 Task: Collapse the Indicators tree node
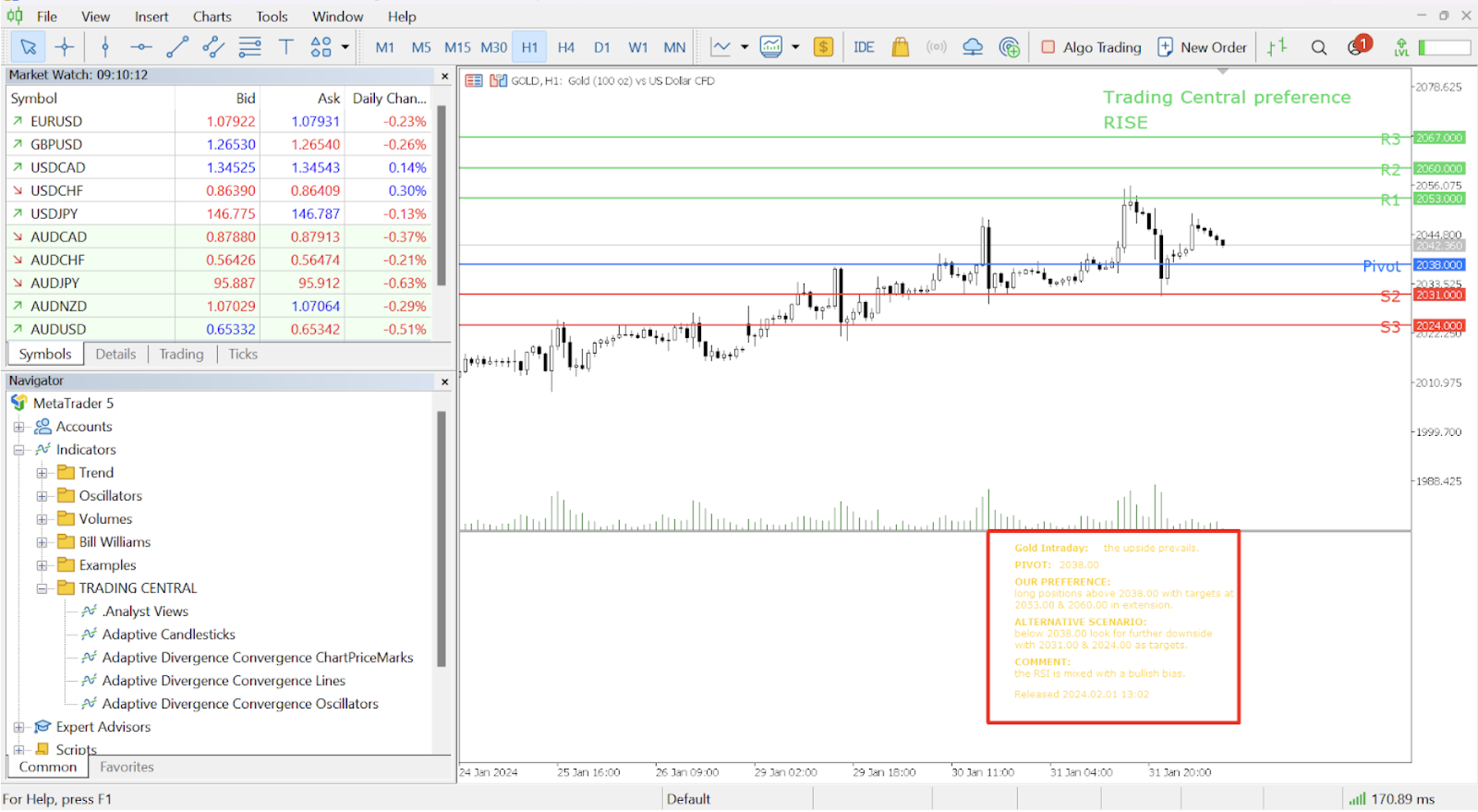(x=18, y=450)
